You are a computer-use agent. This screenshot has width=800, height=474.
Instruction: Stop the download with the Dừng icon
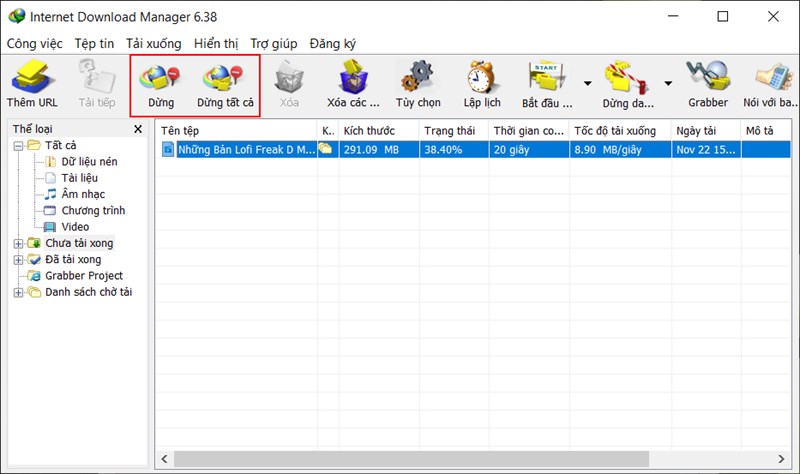point(160,78)
